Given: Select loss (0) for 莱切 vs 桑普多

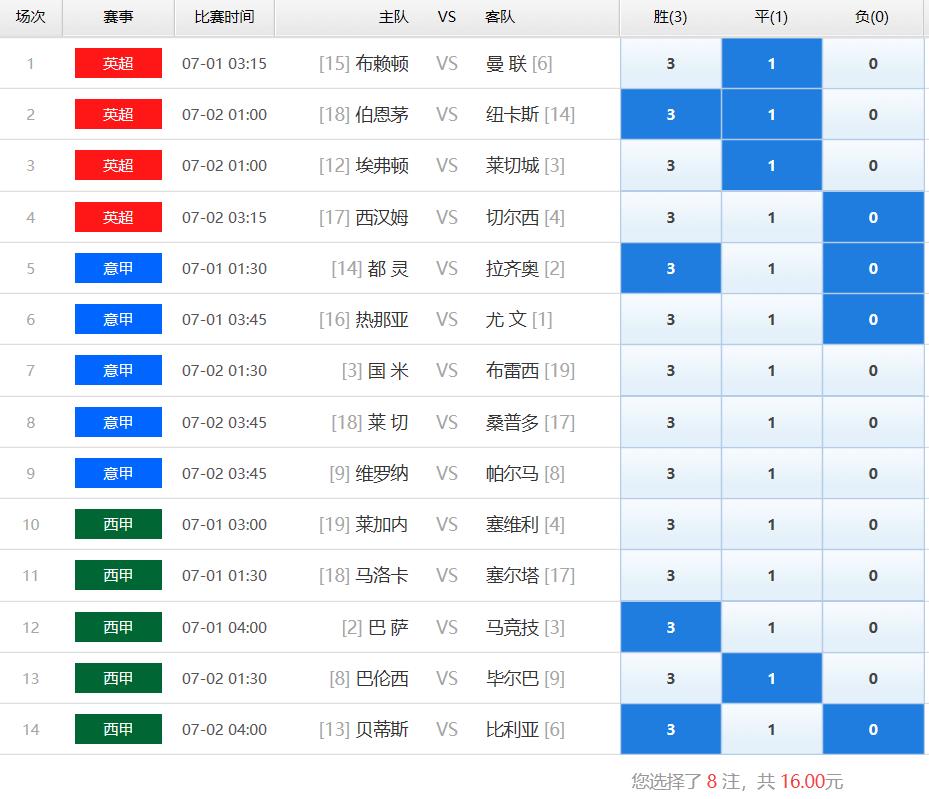Looking at the screenshot, I should click(873, 422).
